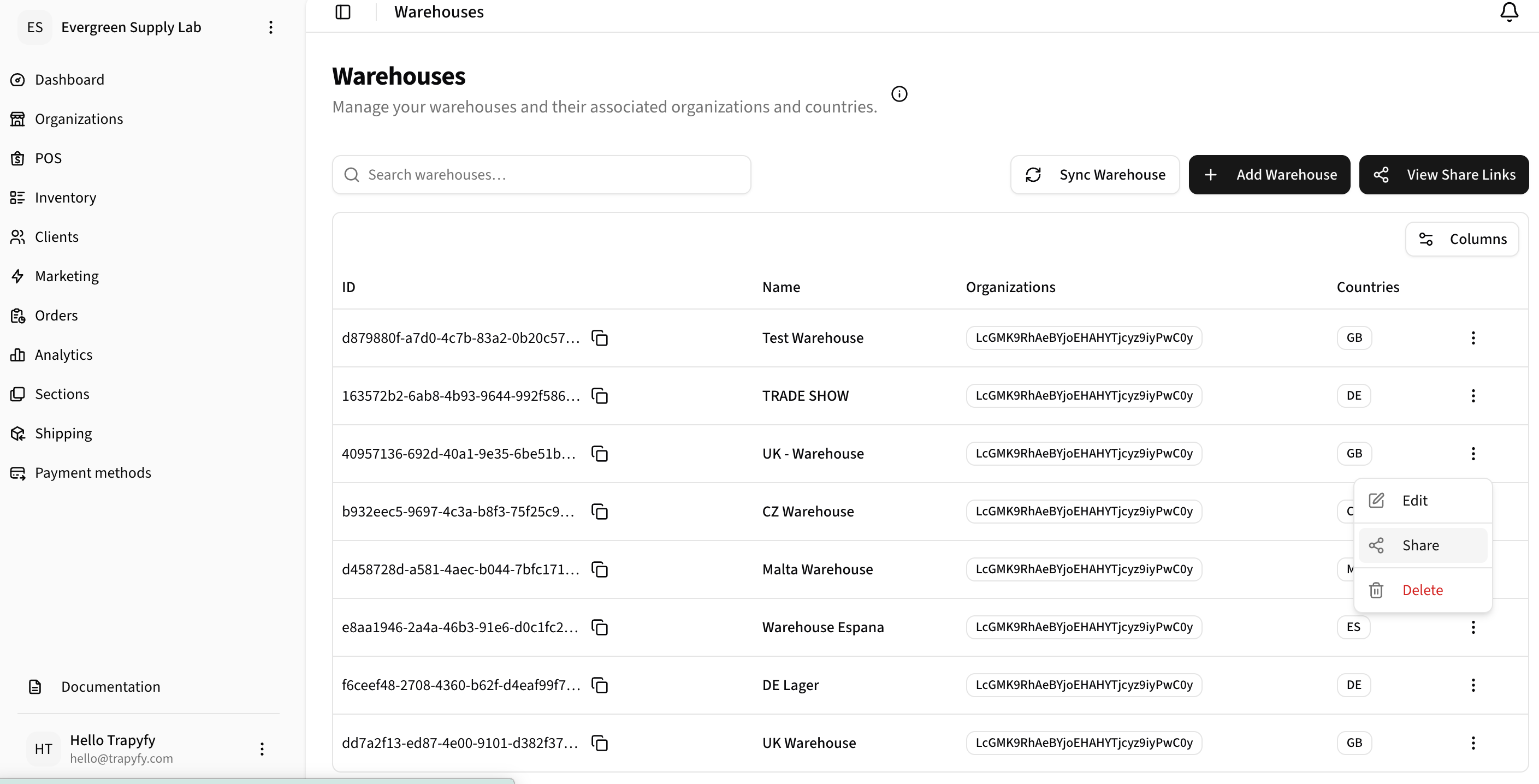Viewport: 1539px width, 784px height.
Task: Click the info icon beside the description
Action: [899, 94]
